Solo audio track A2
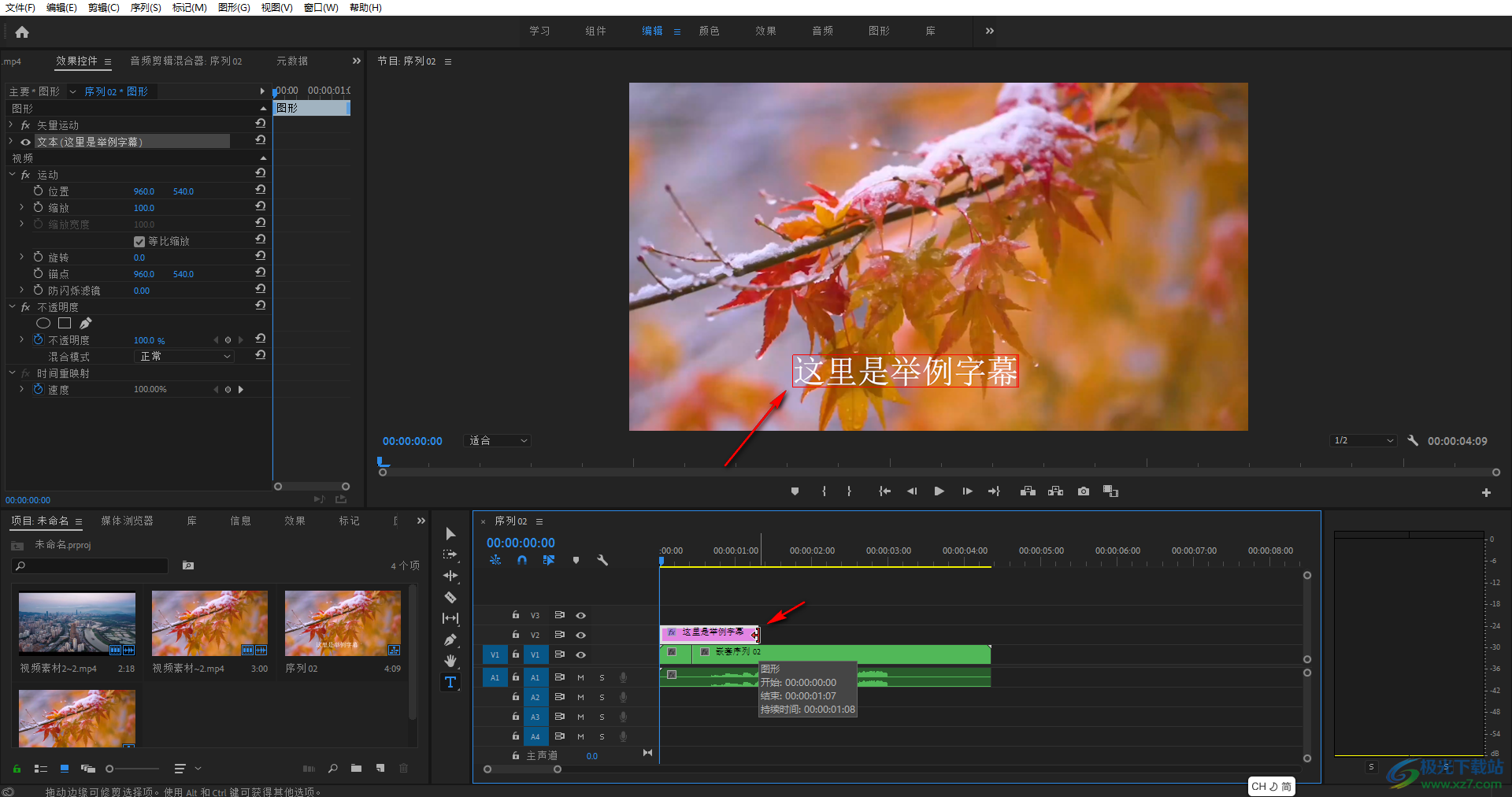1512x797 pixels. 602,697
